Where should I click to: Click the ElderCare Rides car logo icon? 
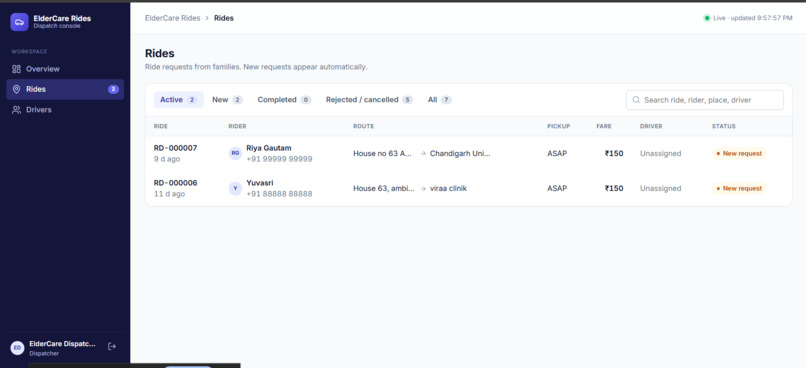point(19,22)
